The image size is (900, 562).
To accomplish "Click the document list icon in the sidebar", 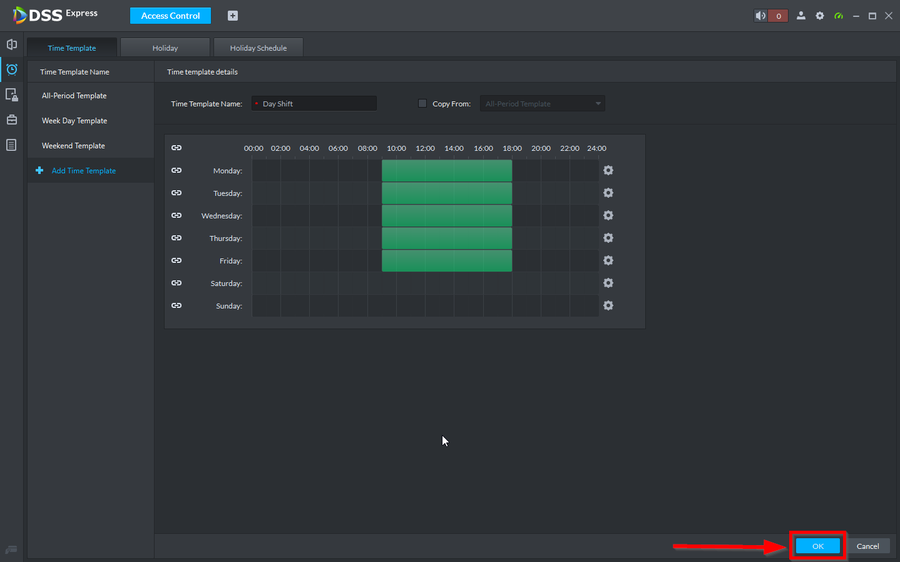I will pyautogui.click(x=11, y=145).
